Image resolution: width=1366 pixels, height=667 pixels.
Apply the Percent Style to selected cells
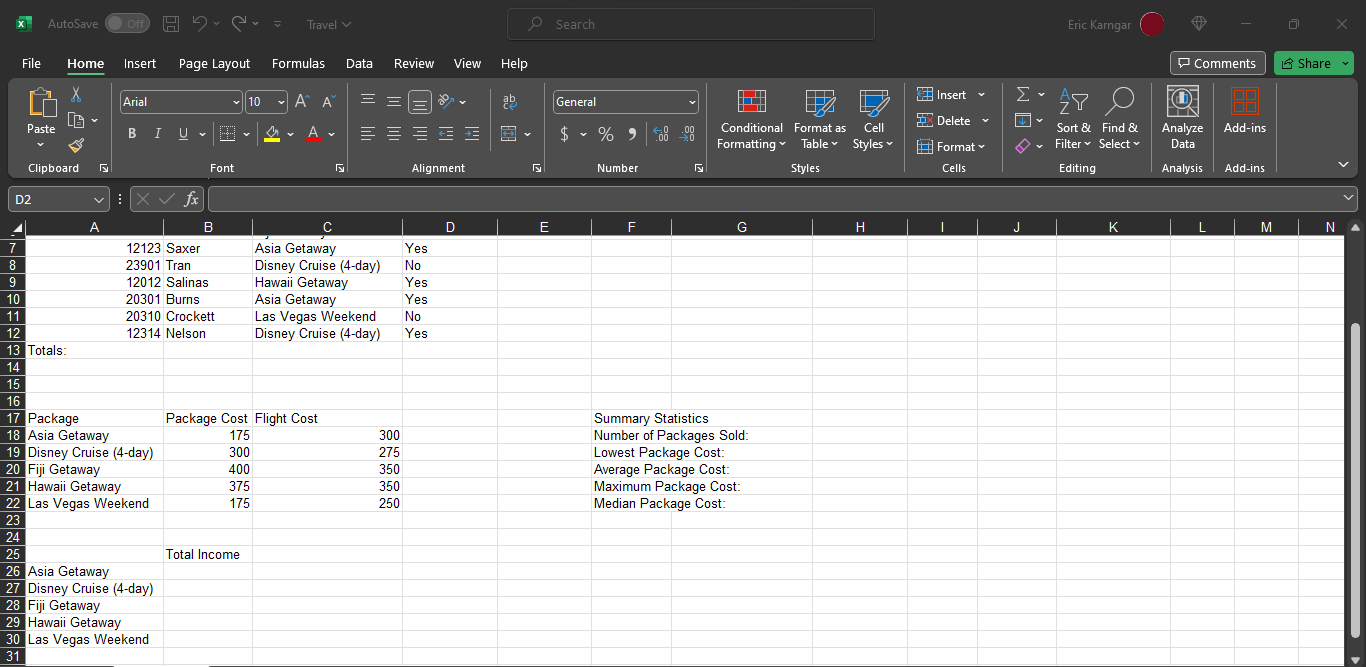click(x=605, y=133)
